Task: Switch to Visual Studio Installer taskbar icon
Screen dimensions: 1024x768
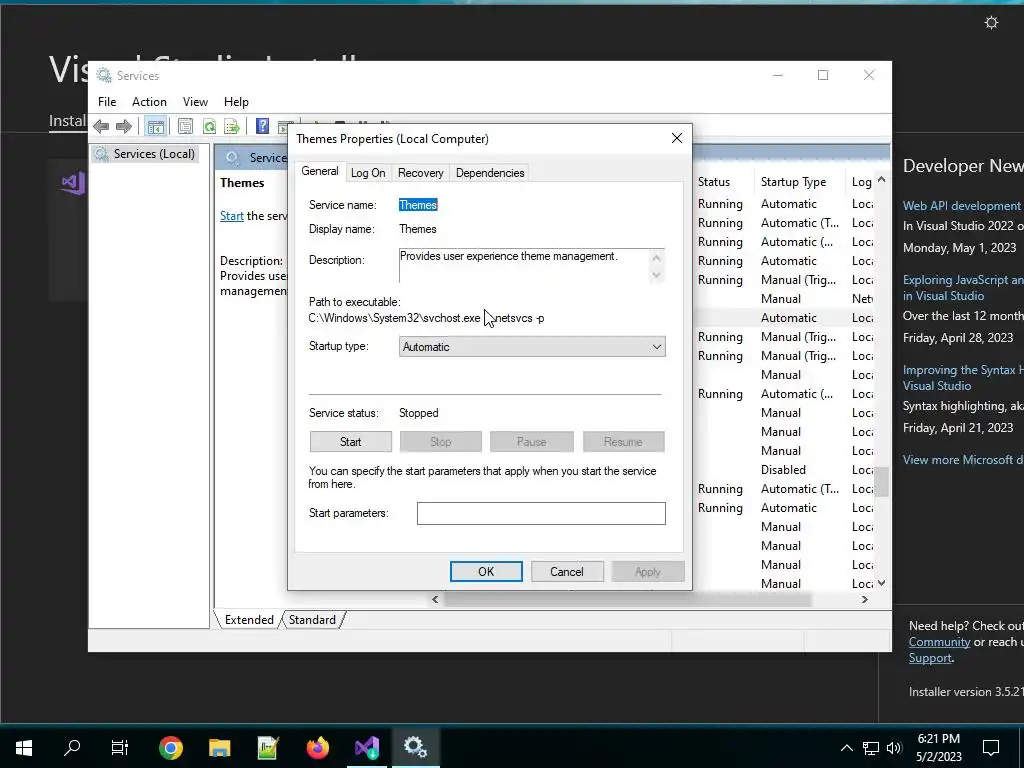Action: (x=366, y=747)
